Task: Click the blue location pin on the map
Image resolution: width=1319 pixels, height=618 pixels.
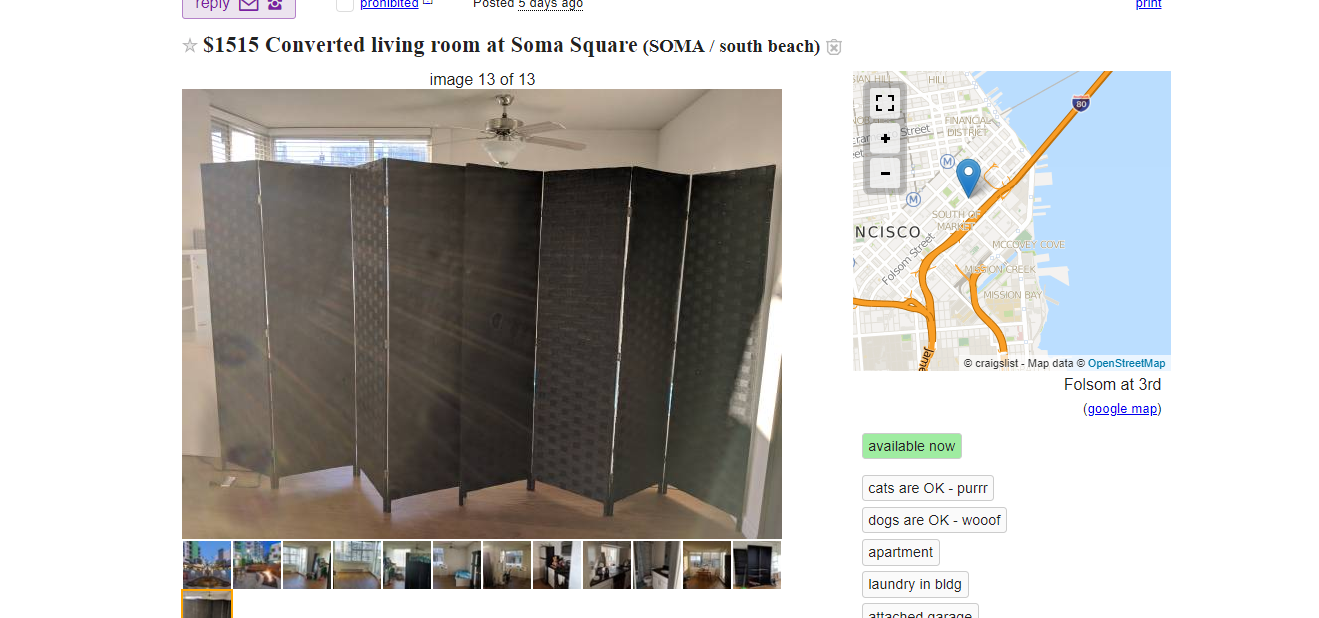Action: click(x=968, y=178)
